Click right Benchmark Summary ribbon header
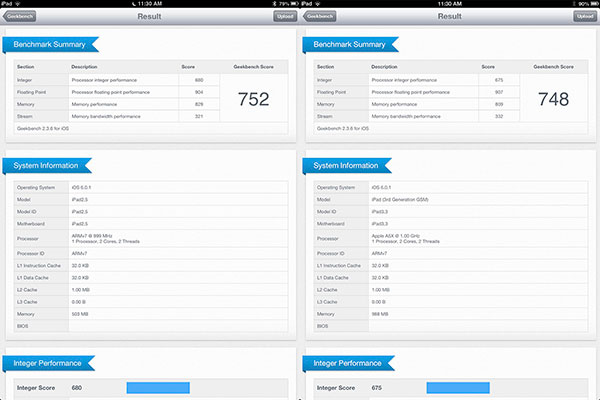Viewport: 600px width, 400px height. [351, 44]
